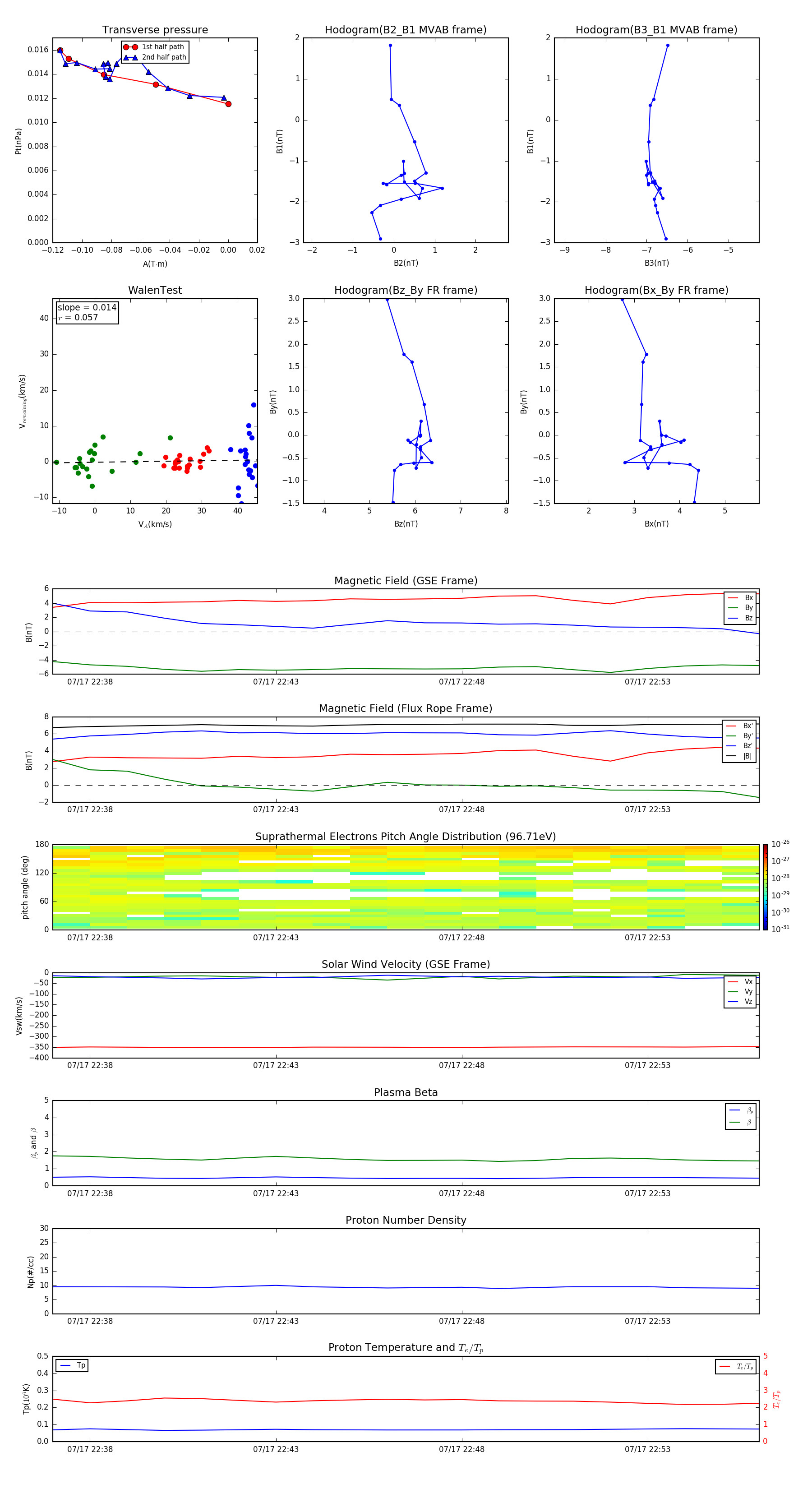Click 'Hodogram(B3_B1 MVAB frame)' title
Screen dimensions: 812x1489
(x=656, y=29)
